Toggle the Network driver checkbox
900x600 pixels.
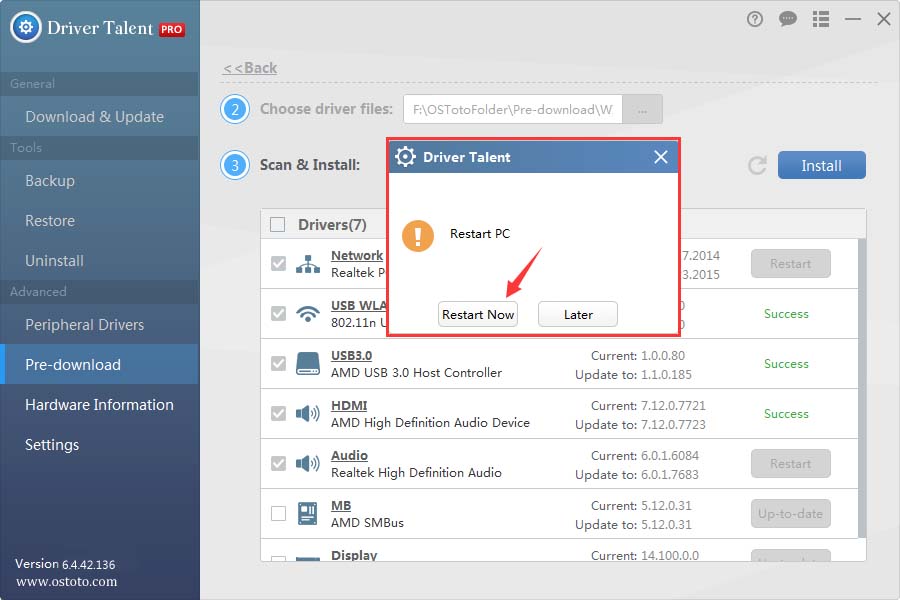click(278, 264)
